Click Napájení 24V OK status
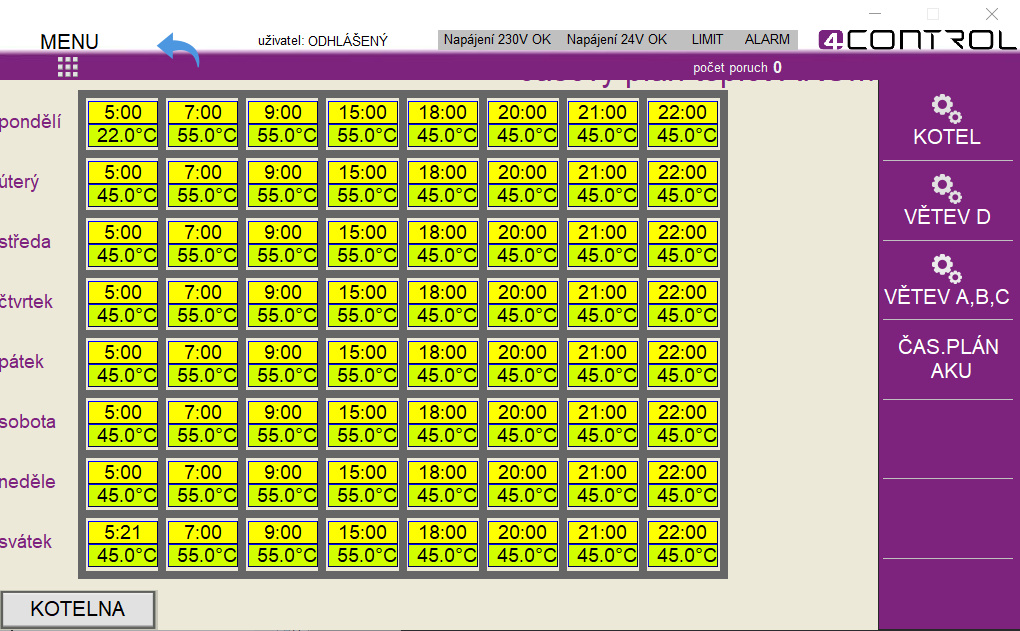This screenshot has width=1020, height=631. [x=617, y=40]
